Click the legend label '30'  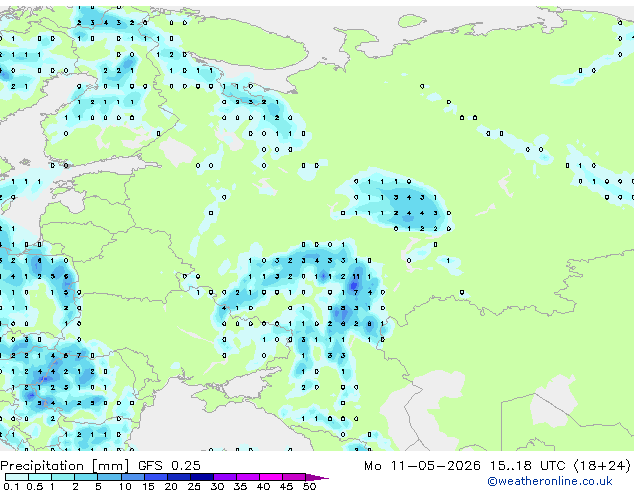pyautogui.click(x=217, y=486)
